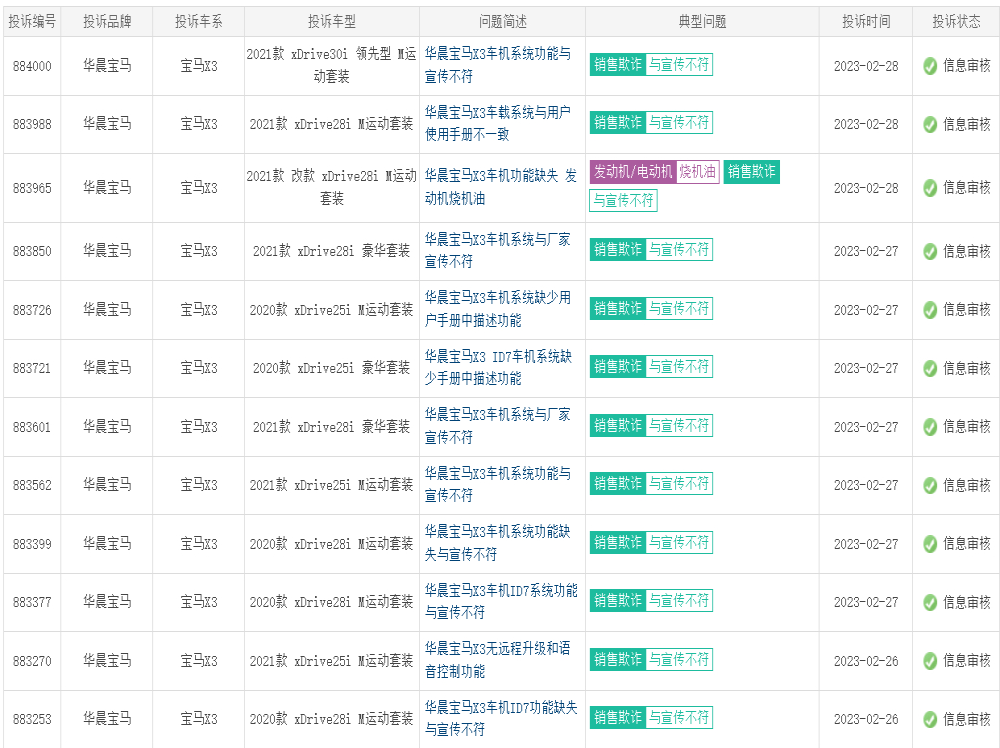Click green check icon in row 883965

(x=930, y=187)
